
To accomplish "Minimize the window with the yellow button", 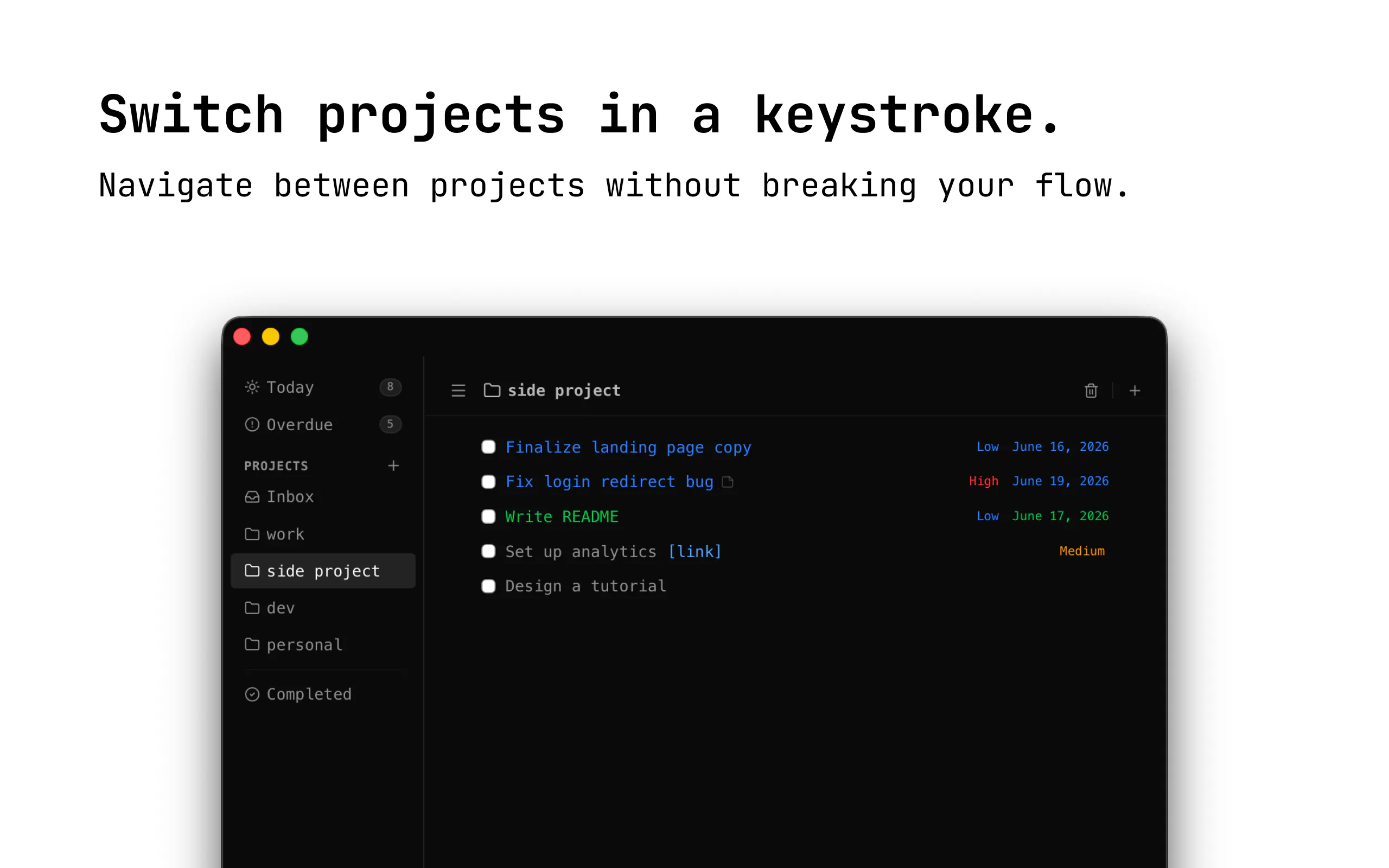I will [270, 336].
